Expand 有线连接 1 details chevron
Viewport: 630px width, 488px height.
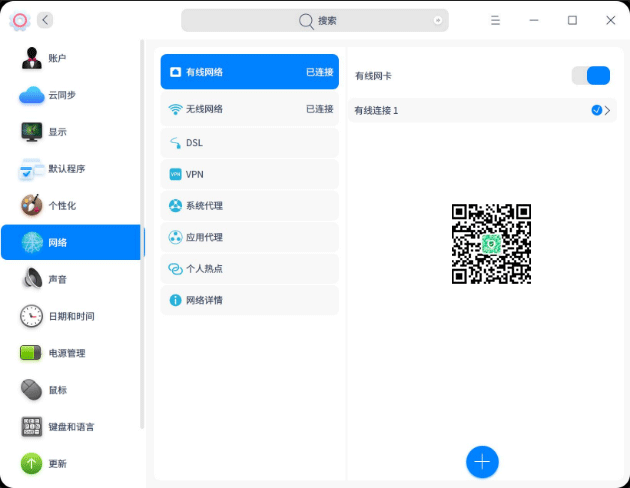click(607, 110)
